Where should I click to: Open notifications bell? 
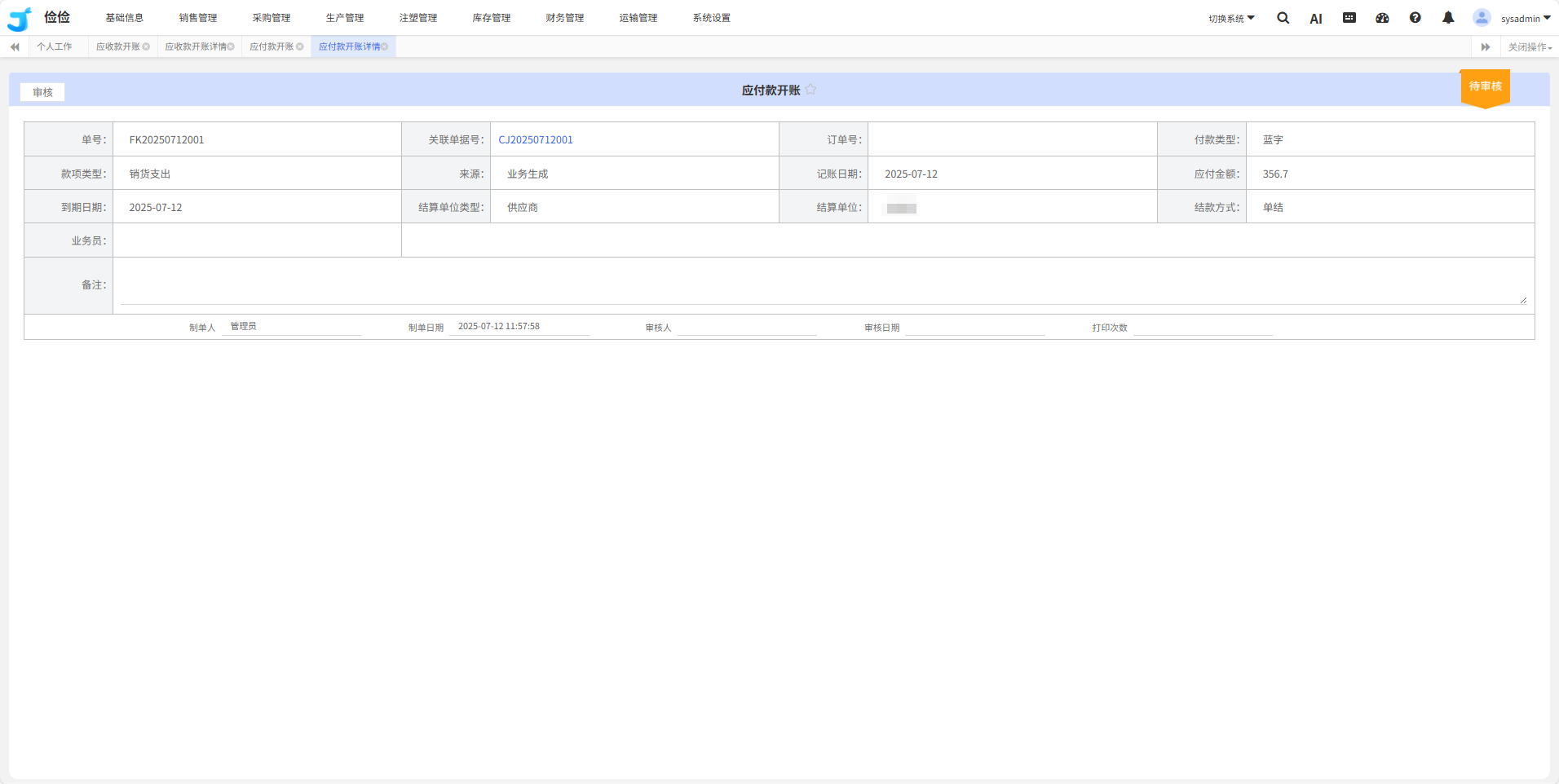point(1448,18)
